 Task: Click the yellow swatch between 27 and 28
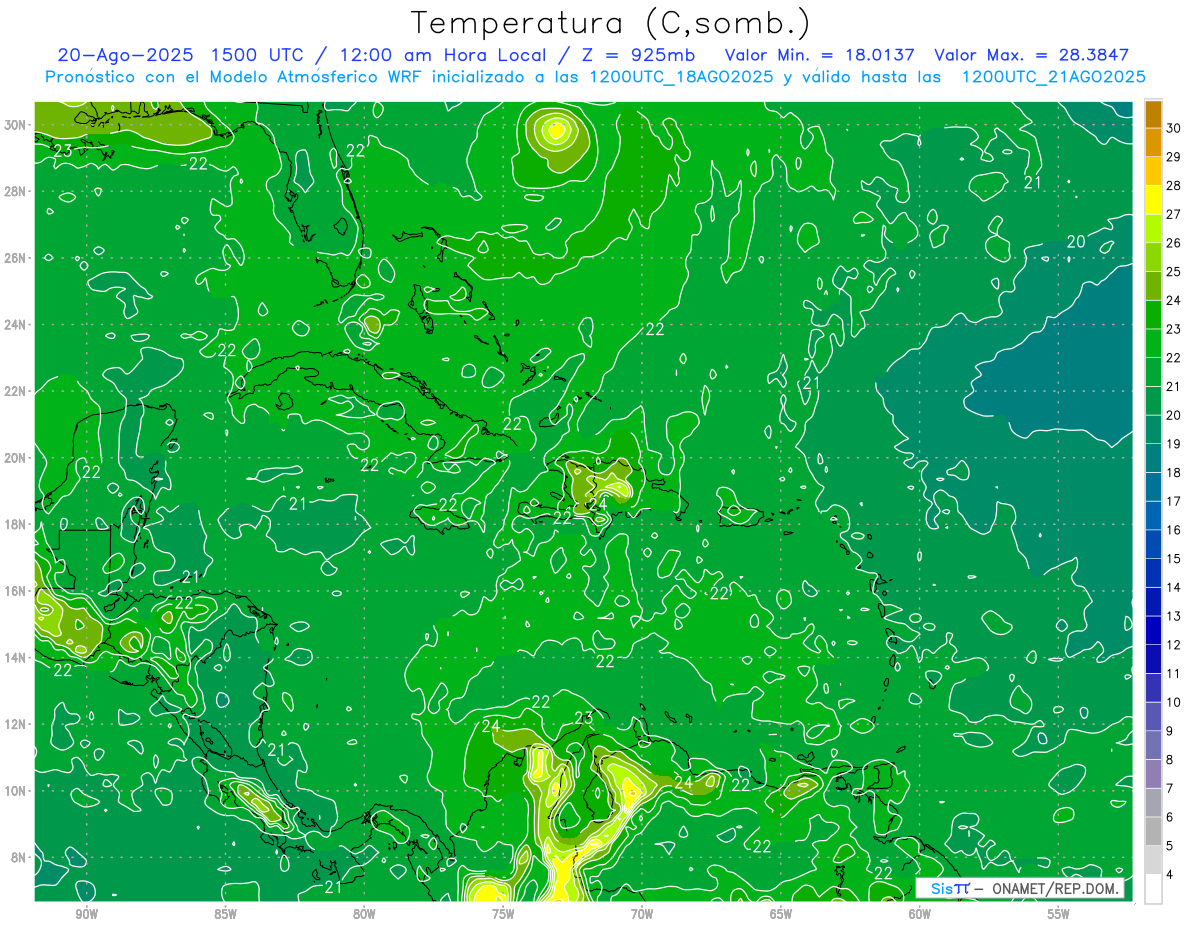[1153, 199]
